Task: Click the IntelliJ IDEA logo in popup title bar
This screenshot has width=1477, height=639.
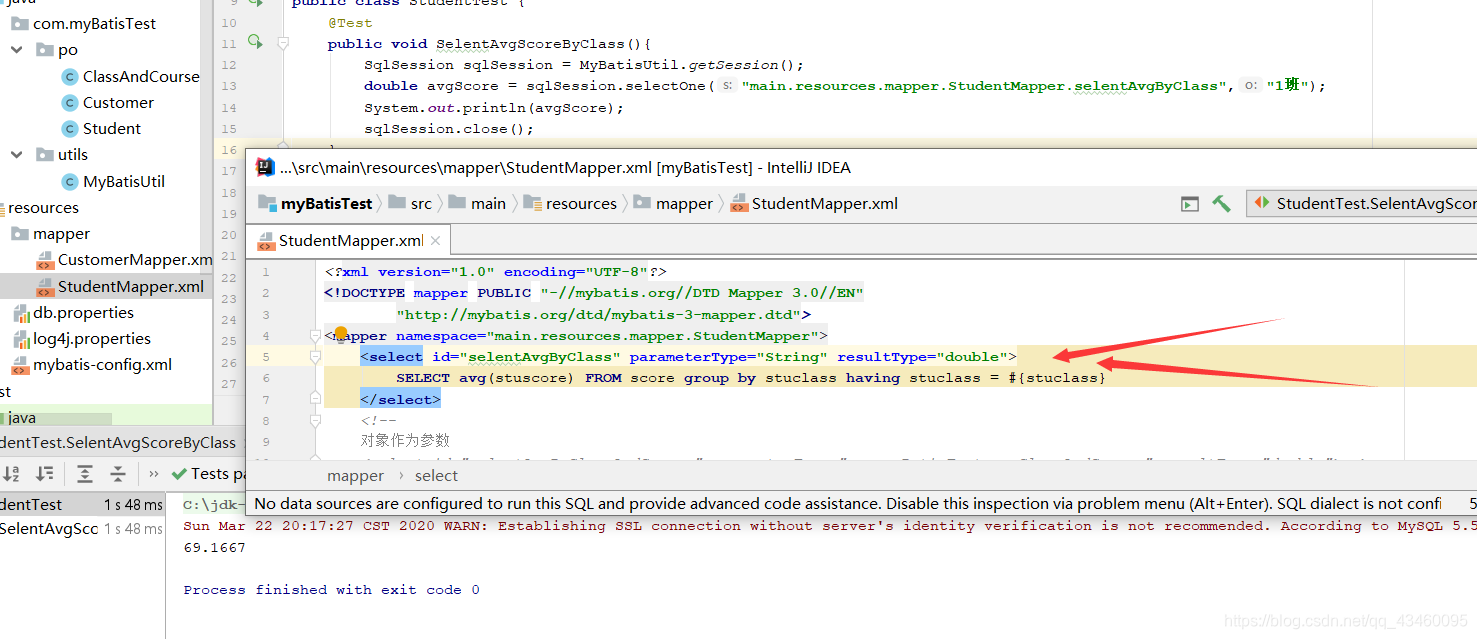Action: click(265, 167)
